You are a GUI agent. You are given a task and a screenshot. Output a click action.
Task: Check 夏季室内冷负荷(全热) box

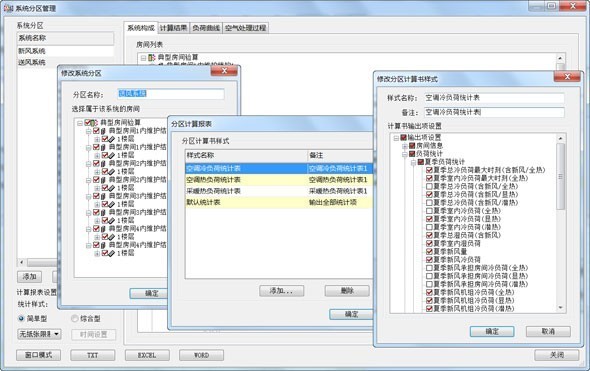click(429, 211)
